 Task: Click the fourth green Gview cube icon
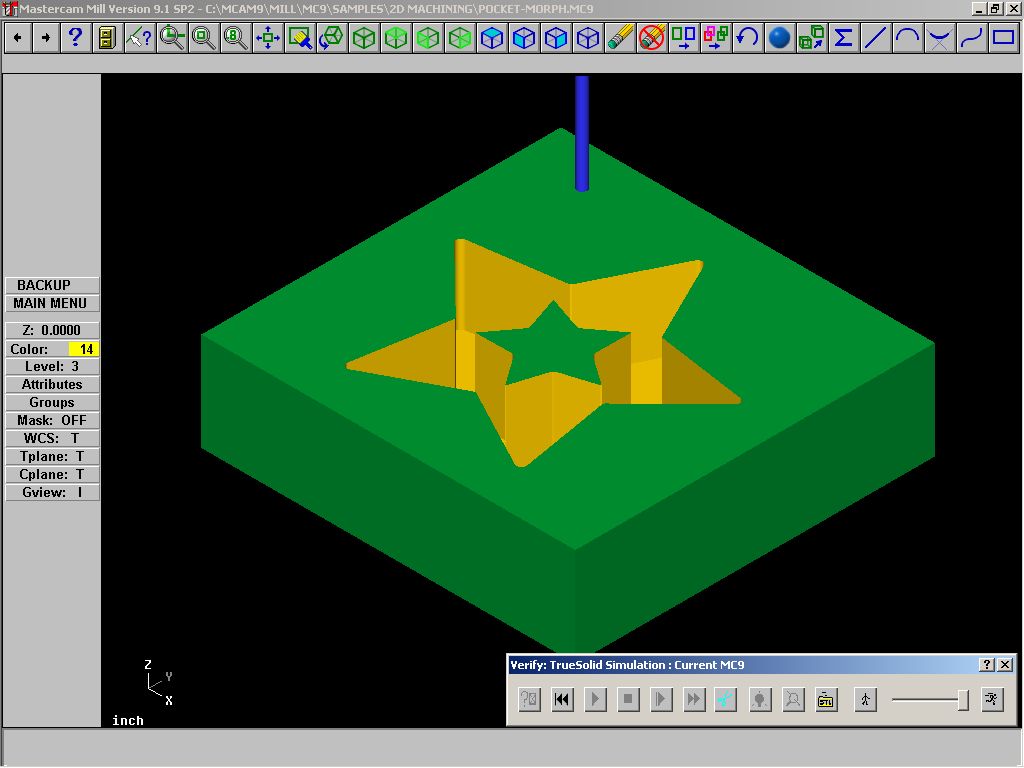pos(460,38)
